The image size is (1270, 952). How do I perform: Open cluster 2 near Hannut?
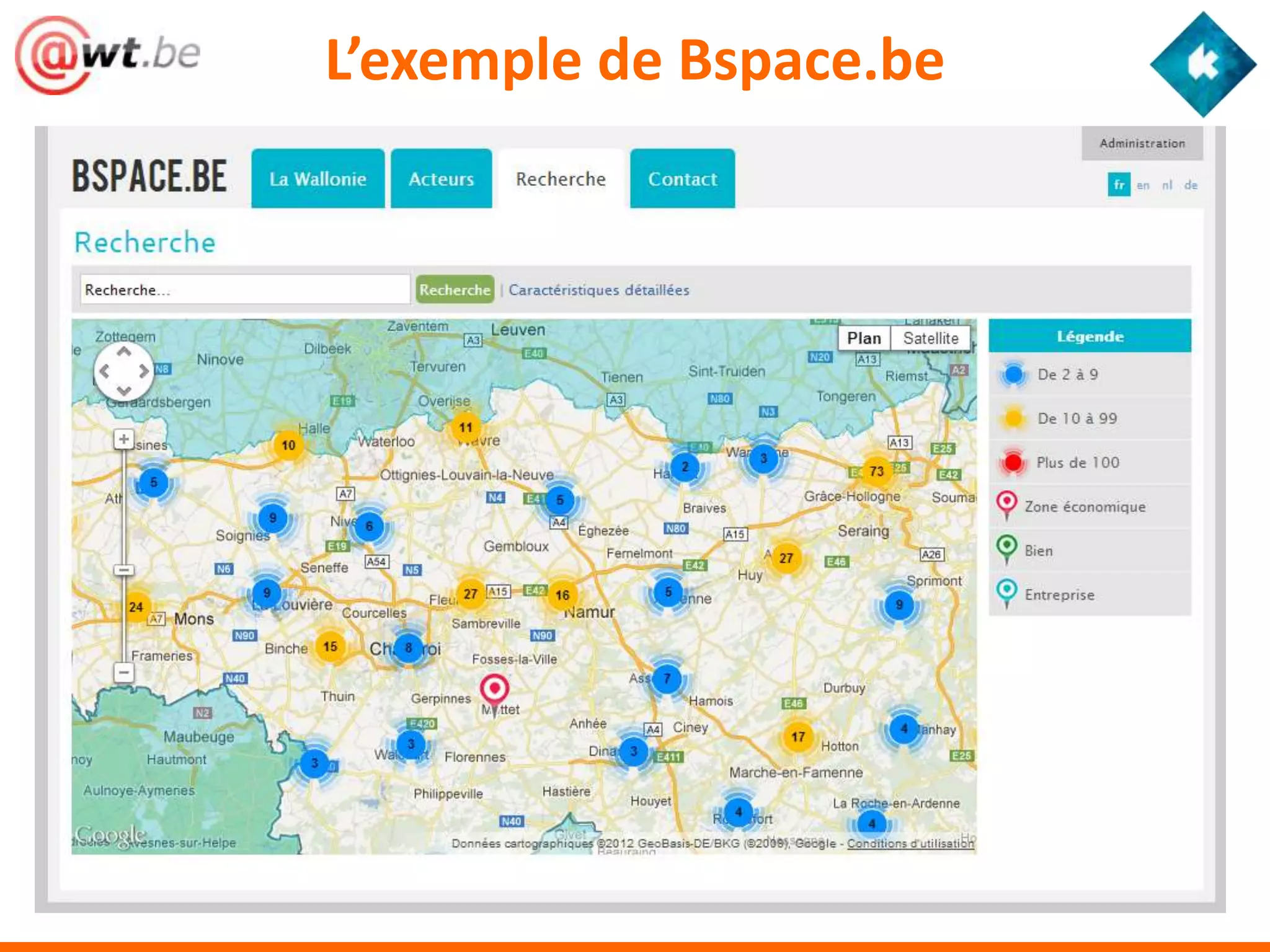click(685, 467)
